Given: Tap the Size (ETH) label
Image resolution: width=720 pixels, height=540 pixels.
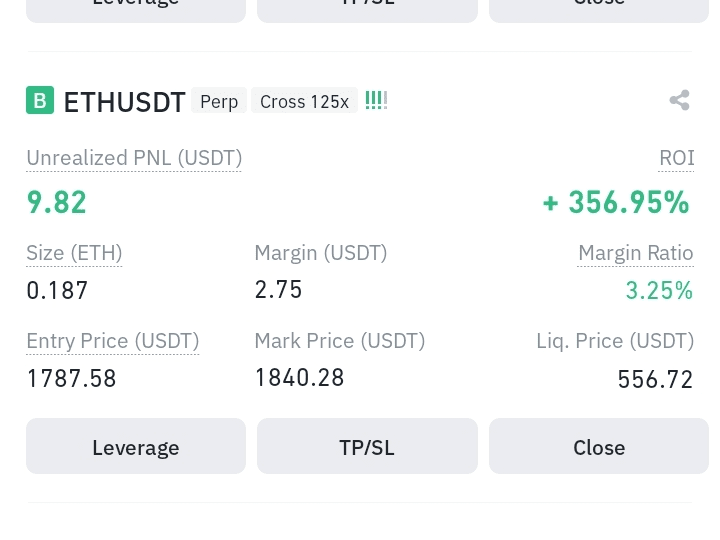Looking at the screenshot, I should click(x=74, y=253).
